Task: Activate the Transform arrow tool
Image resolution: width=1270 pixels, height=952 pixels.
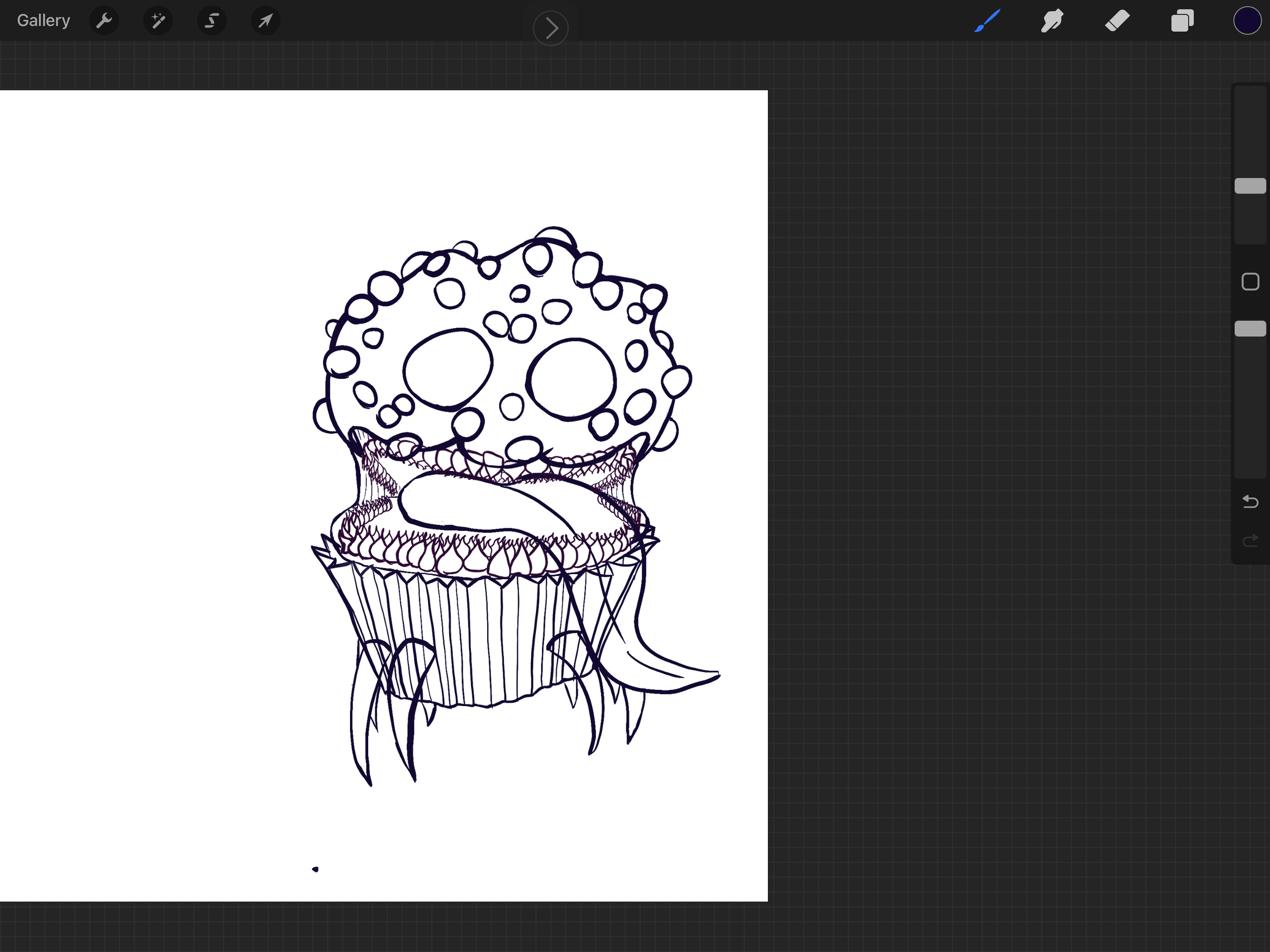Action: pos(265,21)
